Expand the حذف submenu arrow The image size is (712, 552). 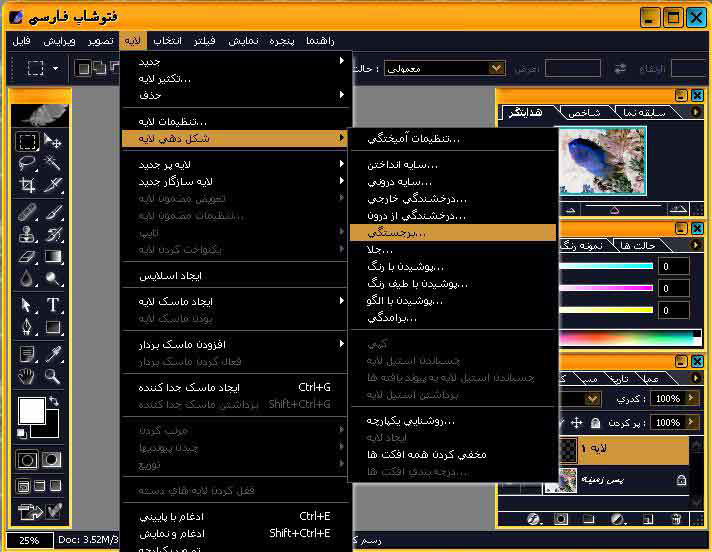[341, 94]
